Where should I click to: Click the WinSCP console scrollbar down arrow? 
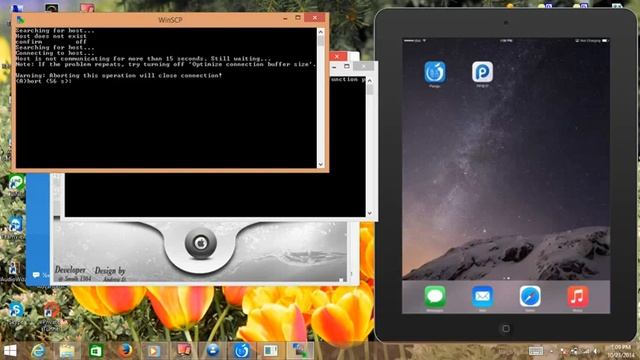pos(320,164)
